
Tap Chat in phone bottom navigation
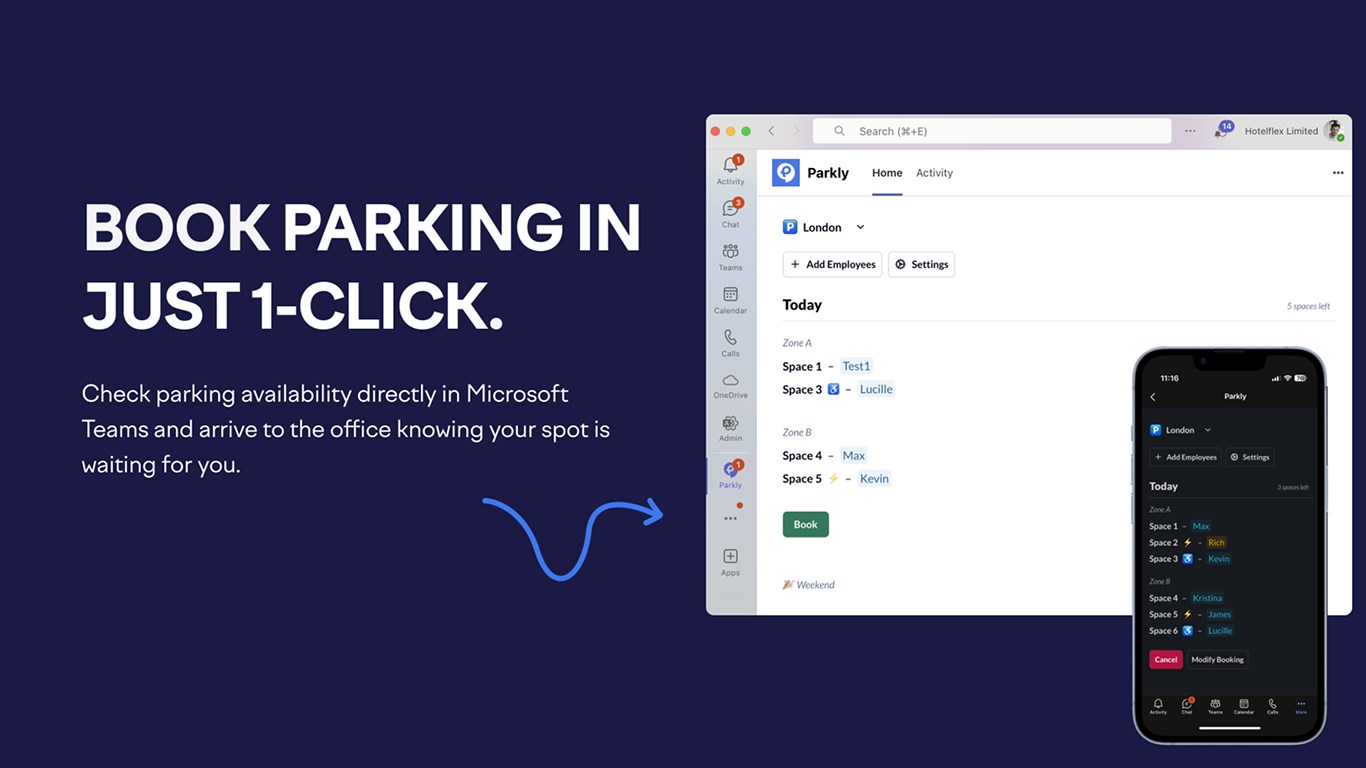(1187, 706)
